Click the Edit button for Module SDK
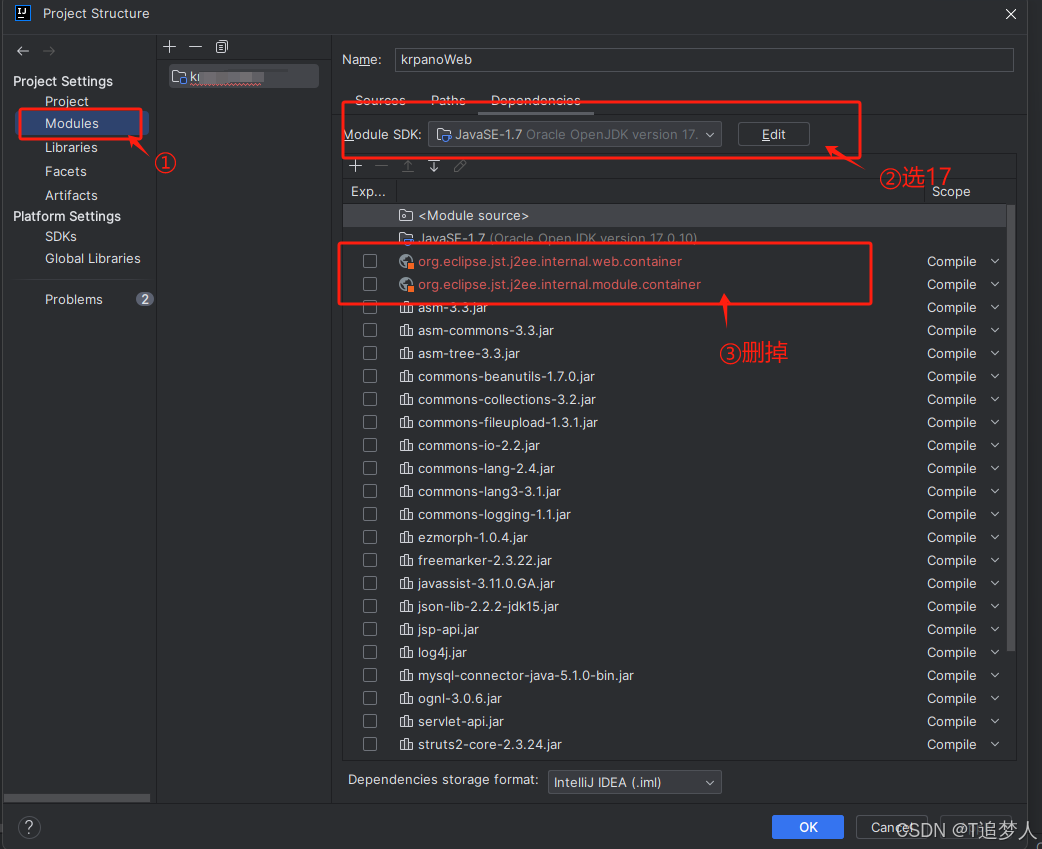The width and height of the screenshot is (1042, 849). tap(774, 134)
